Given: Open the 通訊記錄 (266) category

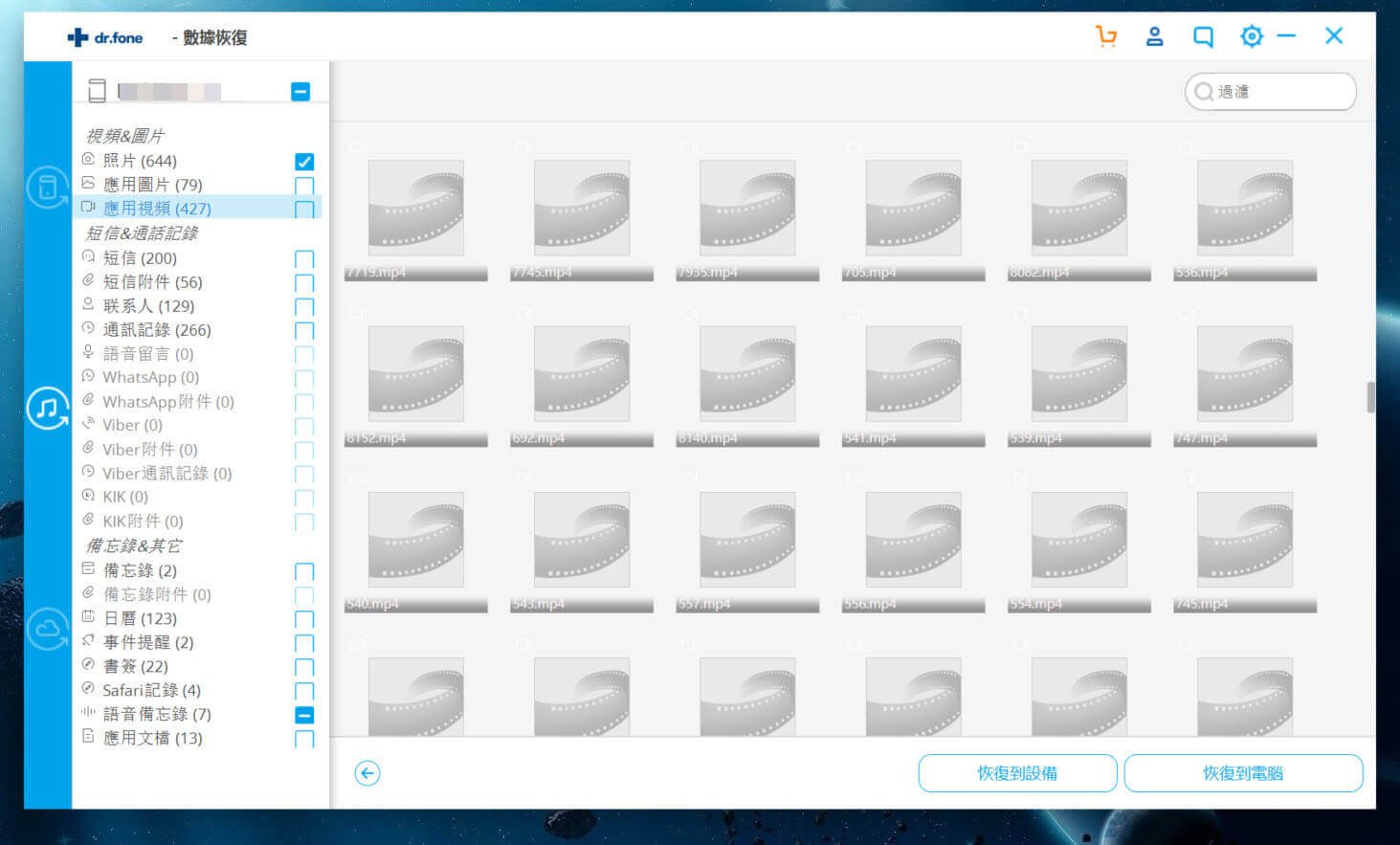Looking at the screenshot, I should [157, 330].
